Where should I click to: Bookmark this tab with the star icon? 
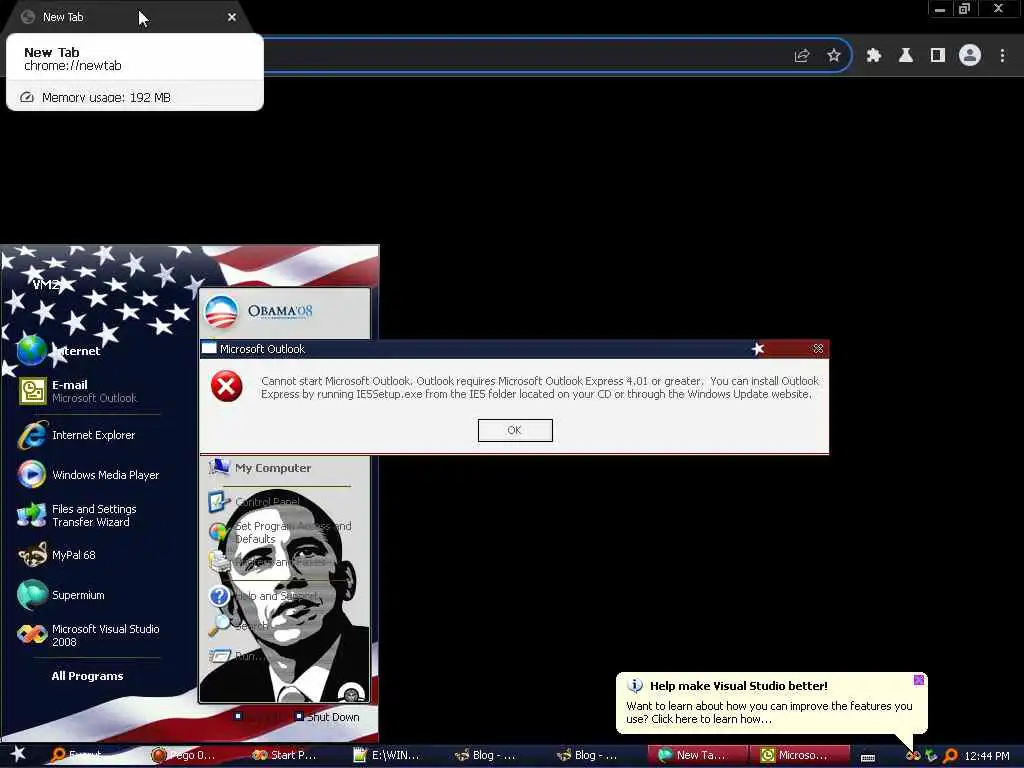(834, 56)
